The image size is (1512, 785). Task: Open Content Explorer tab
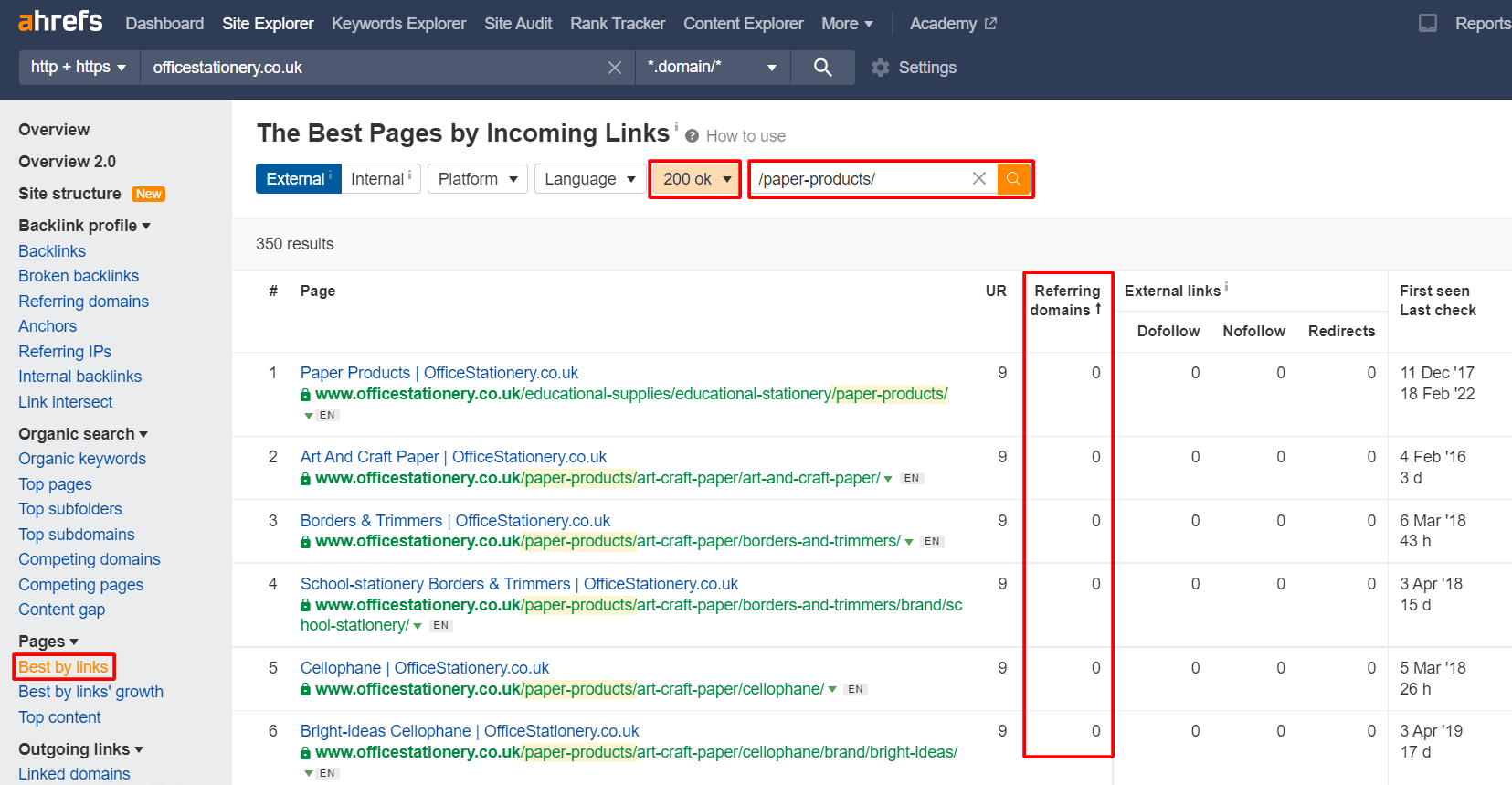point(744,24)
